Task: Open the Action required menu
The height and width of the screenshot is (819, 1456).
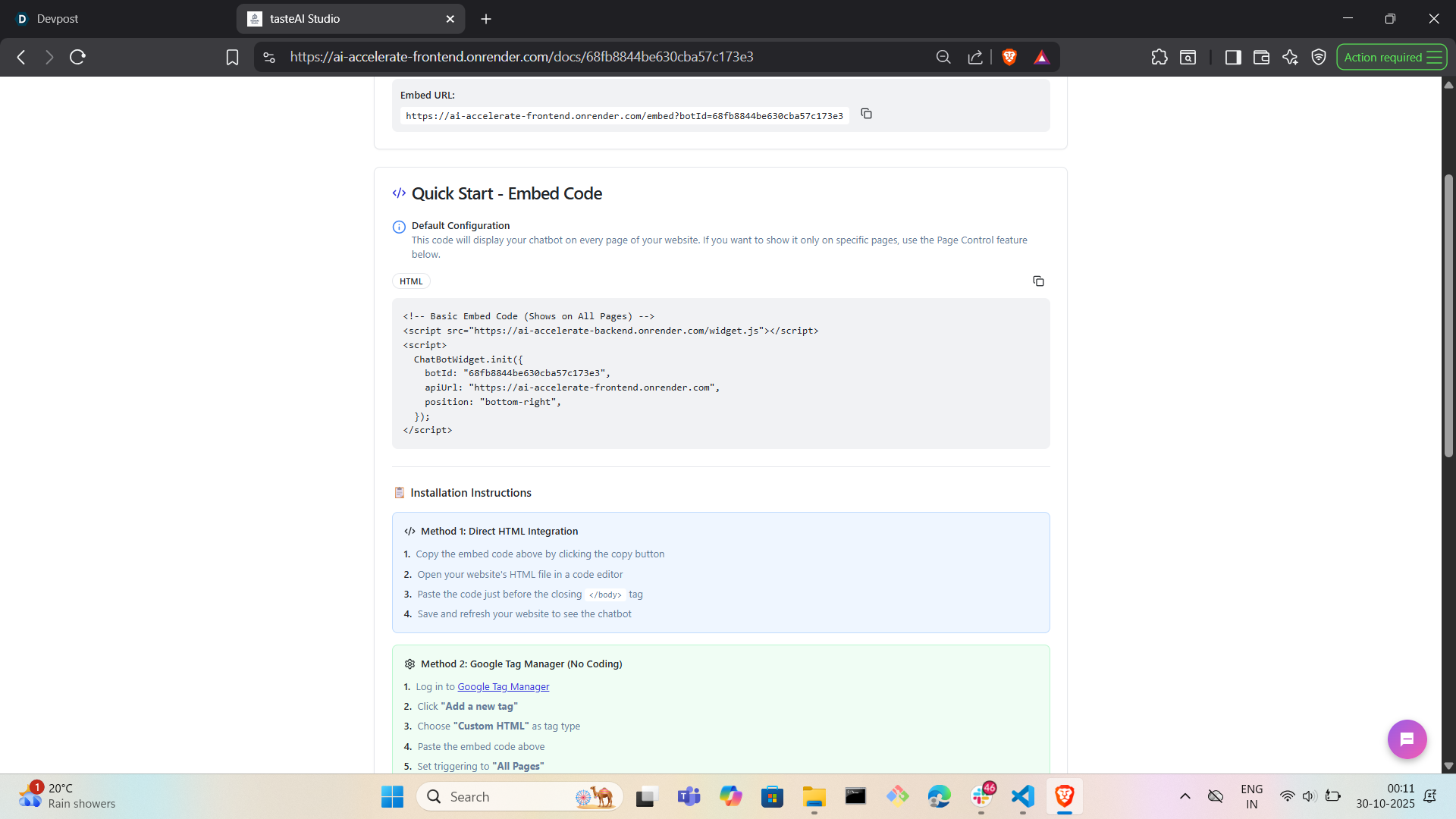Action: pos(1392,57)
